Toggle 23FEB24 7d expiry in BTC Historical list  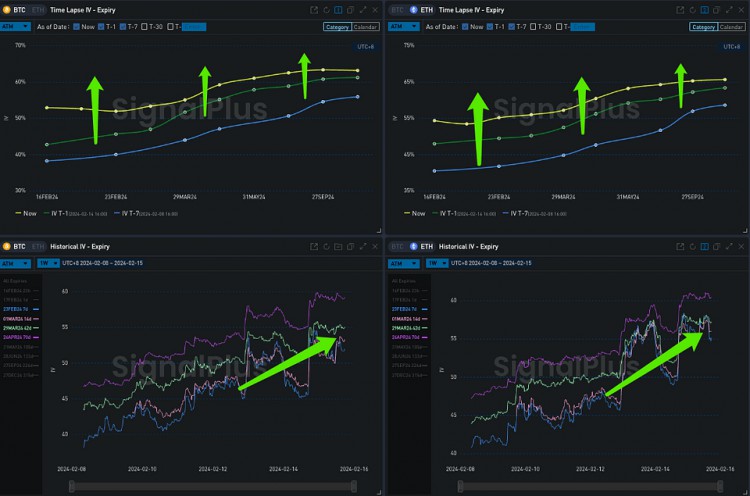[21, 309]
